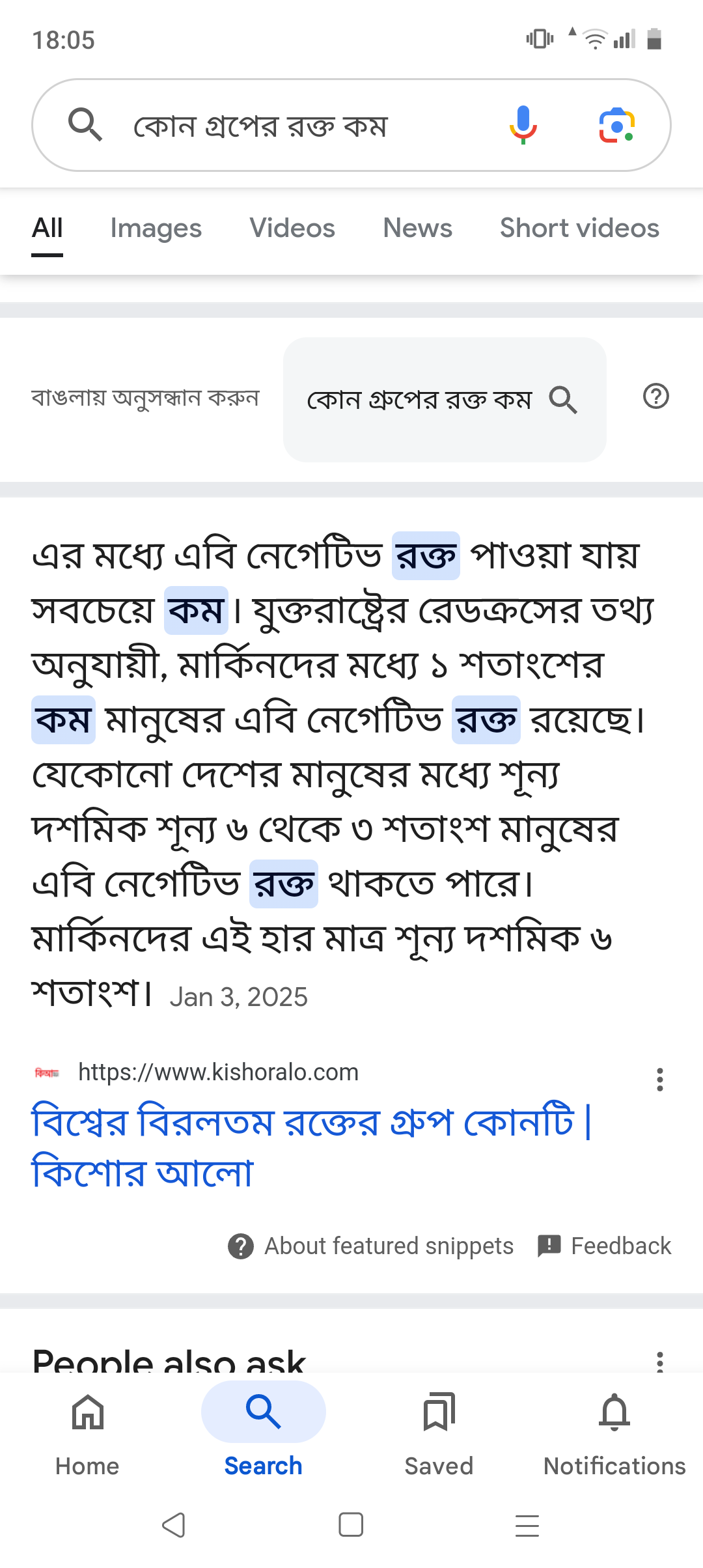Tap magnifier icon in Bangla search suggestion chip
Viewport: 703px width, 1568px height.
[x=563, y=399]
